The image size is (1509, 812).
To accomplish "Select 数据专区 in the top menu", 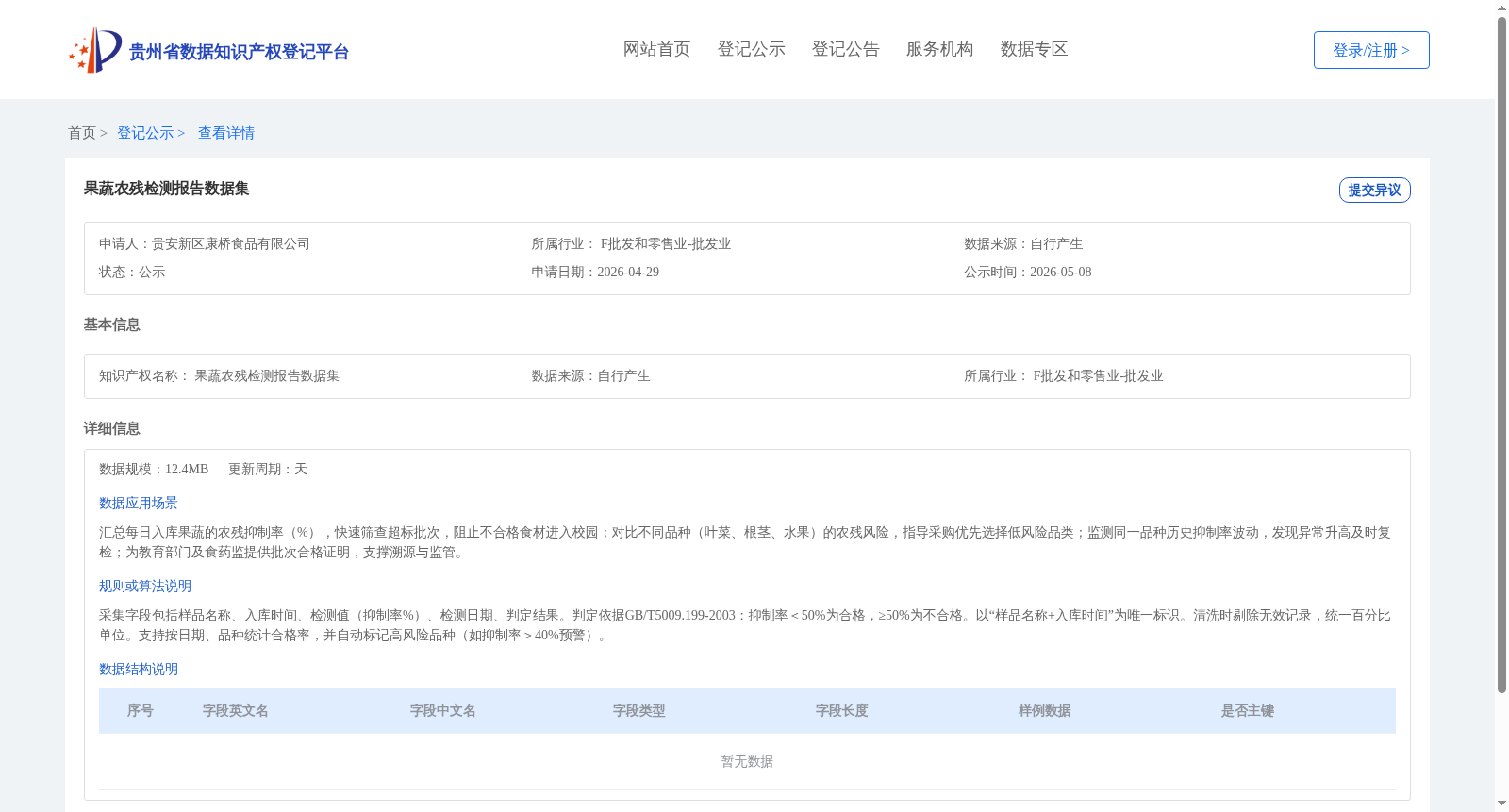I will pos(1034,49).
